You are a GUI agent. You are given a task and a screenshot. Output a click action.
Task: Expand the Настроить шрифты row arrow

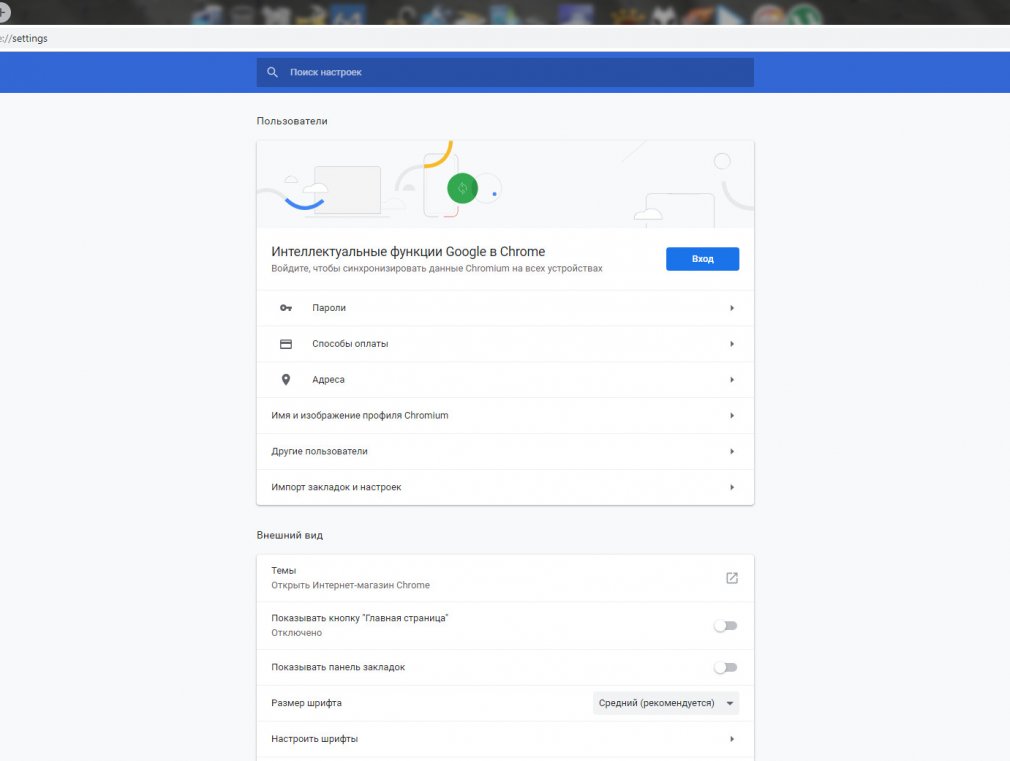click(x=732, y=739)
